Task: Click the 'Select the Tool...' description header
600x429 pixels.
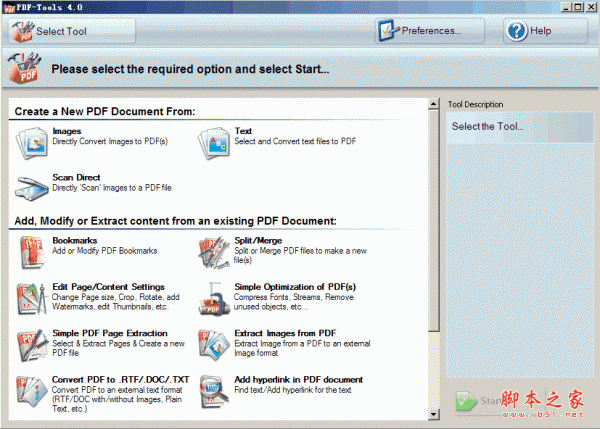Action: point(488,127)
